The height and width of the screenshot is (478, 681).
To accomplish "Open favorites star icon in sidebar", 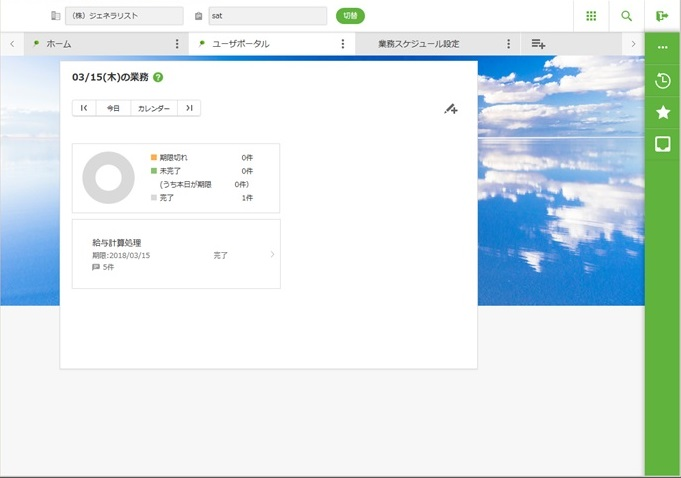I will [662, 113].
